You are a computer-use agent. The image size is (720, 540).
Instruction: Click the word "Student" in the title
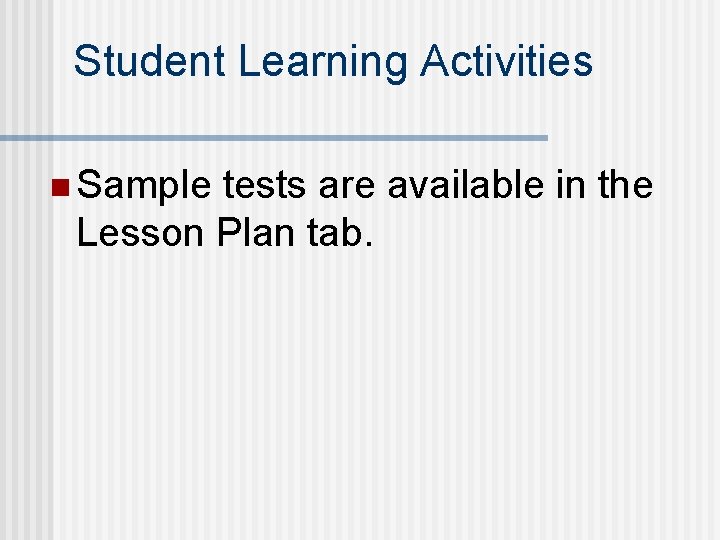click(x=151, y=61)
